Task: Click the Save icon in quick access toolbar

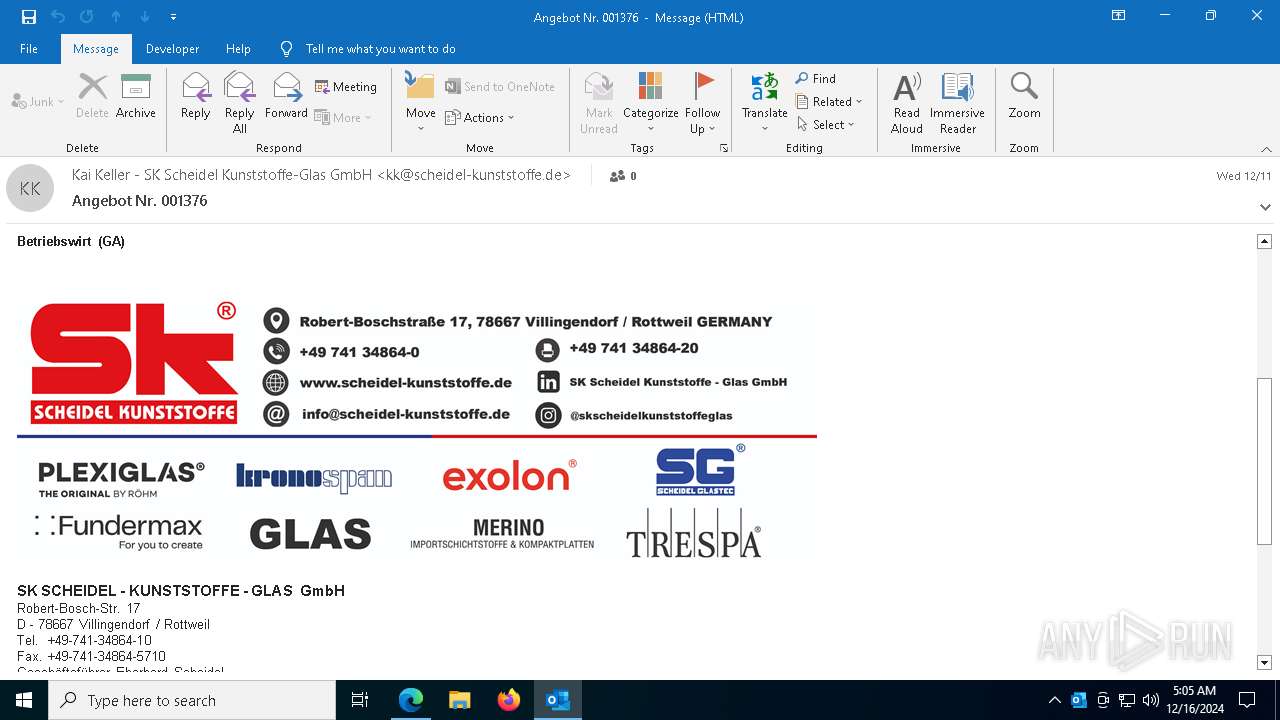Action: point(29,17)
